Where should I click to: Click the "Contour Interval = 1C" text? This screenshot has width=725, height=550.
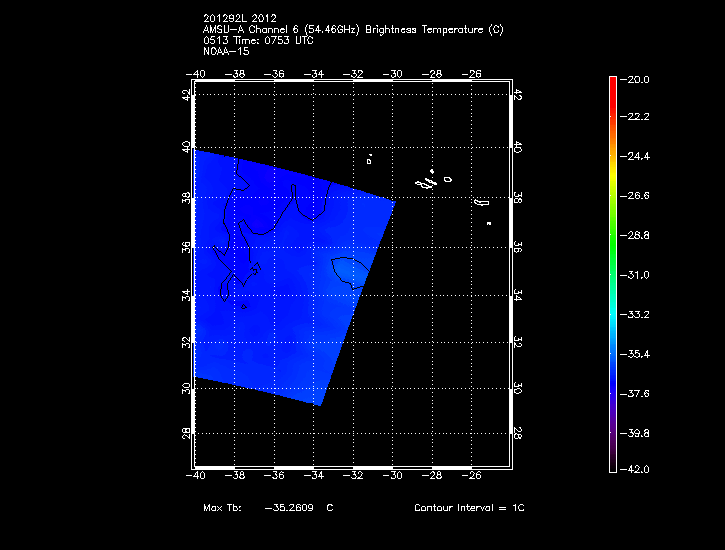click(x=469, y=508)
